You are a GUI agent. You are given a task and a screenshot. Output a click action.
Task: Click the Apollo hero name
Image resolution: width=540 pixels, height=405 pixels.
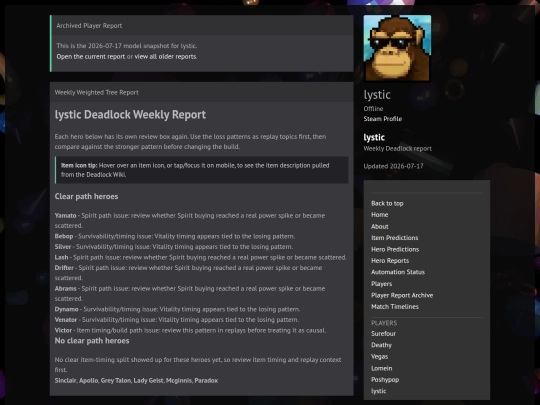(x=89, y=381)
